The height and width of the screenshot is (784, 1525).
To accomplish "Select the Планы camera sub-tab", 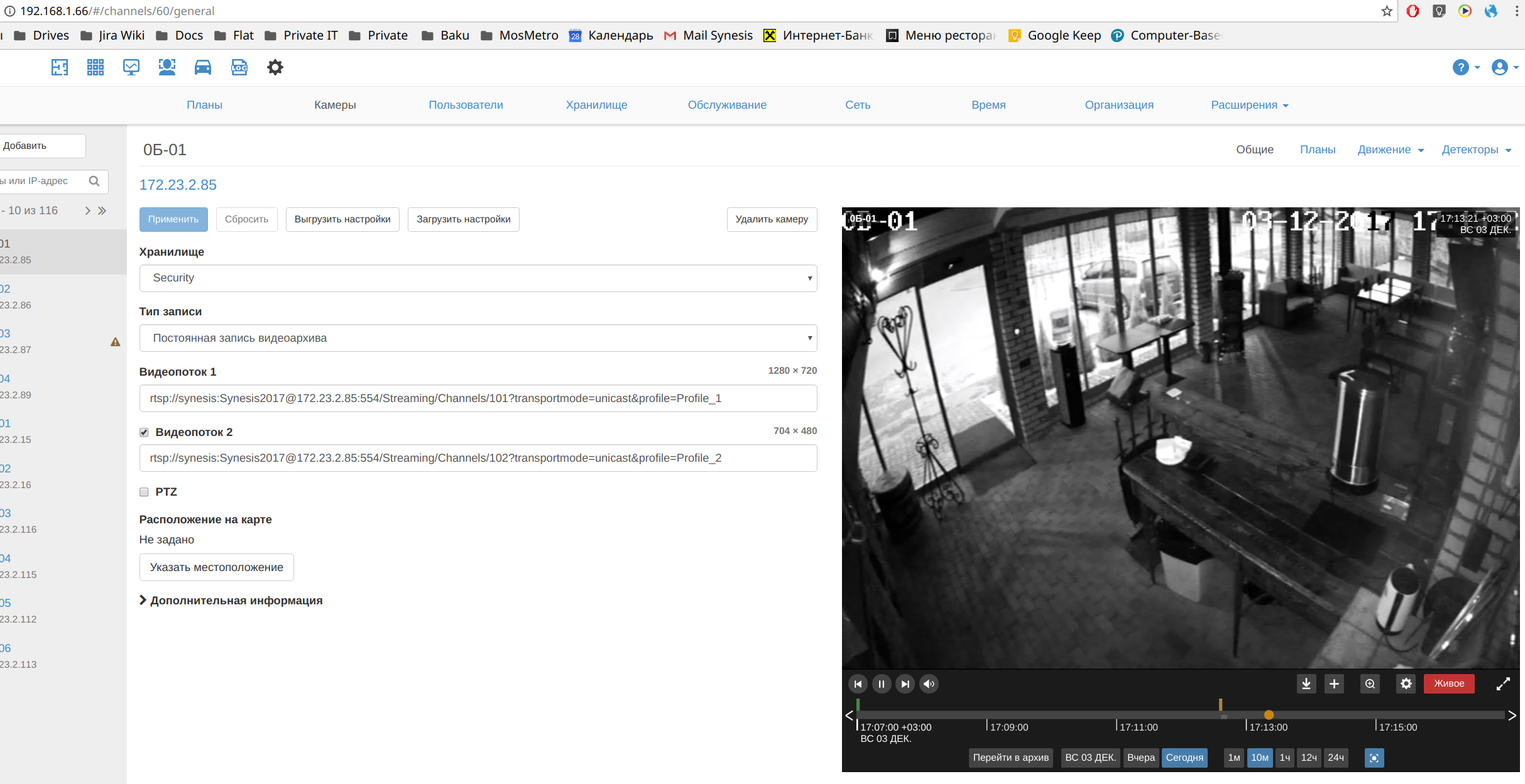I will (x=1318, y=150).
